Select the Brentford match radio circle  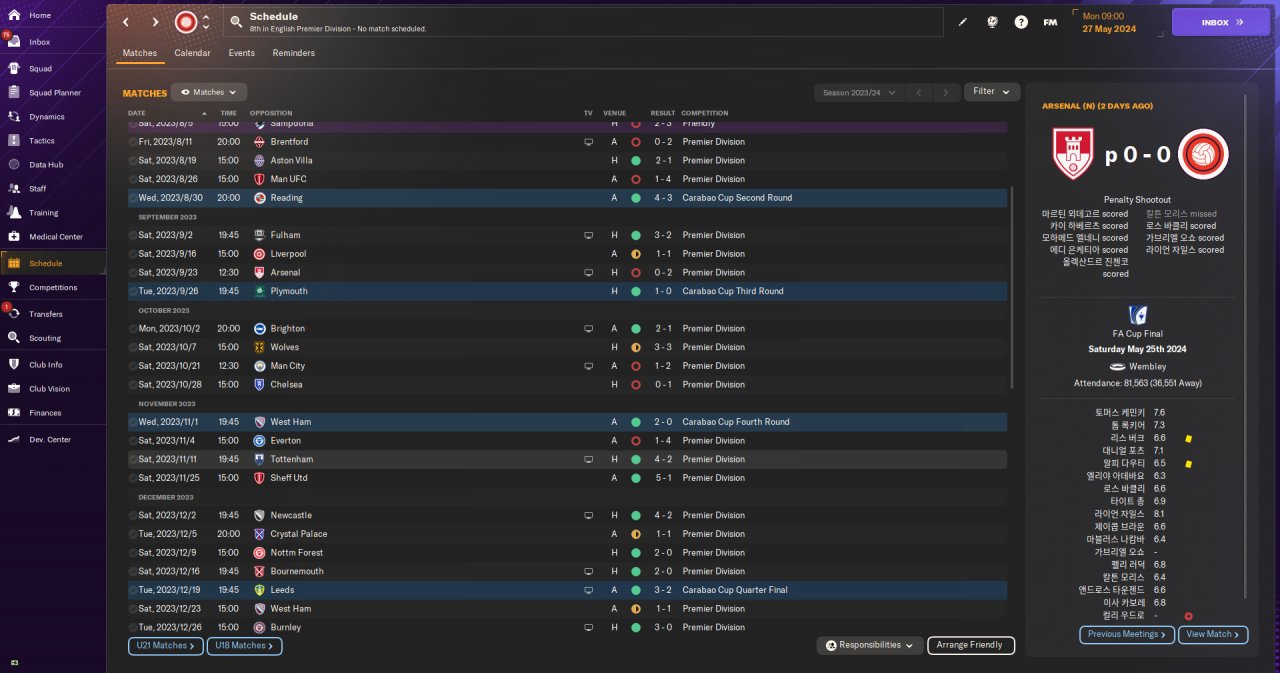(133, 142)
